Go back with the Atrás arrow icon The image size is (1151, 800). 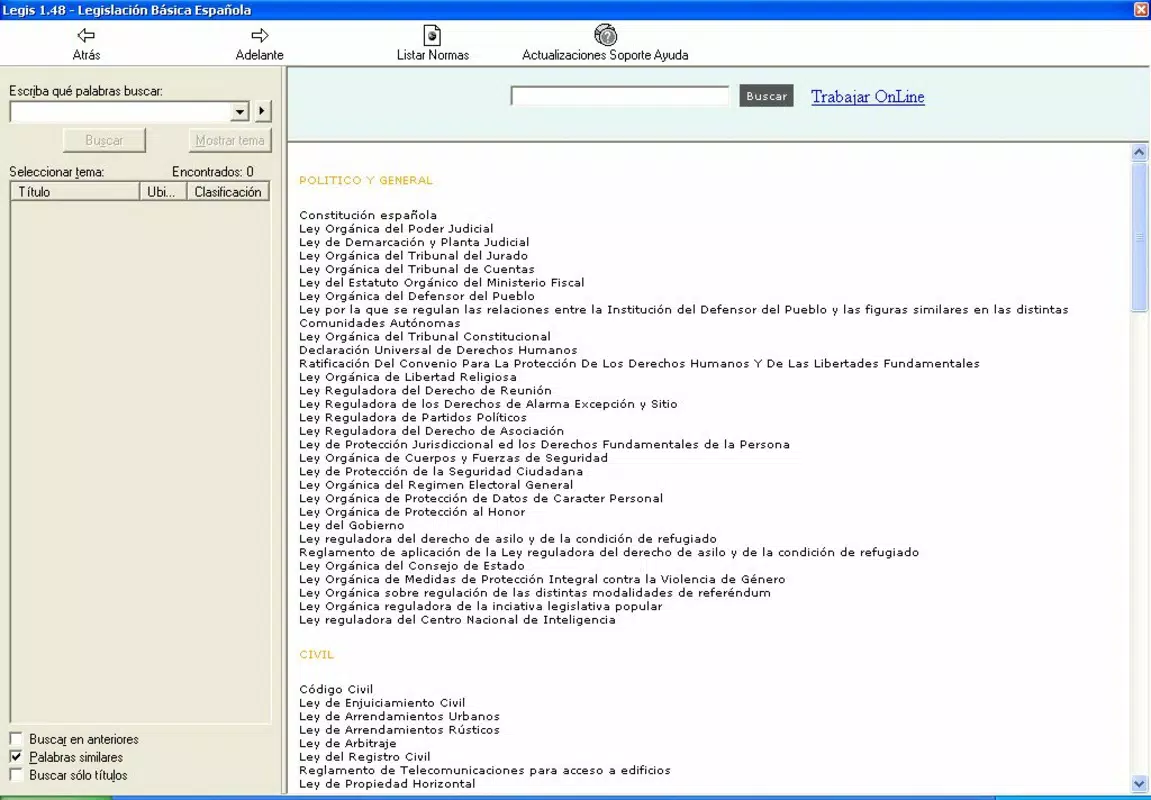click(86, 35)
